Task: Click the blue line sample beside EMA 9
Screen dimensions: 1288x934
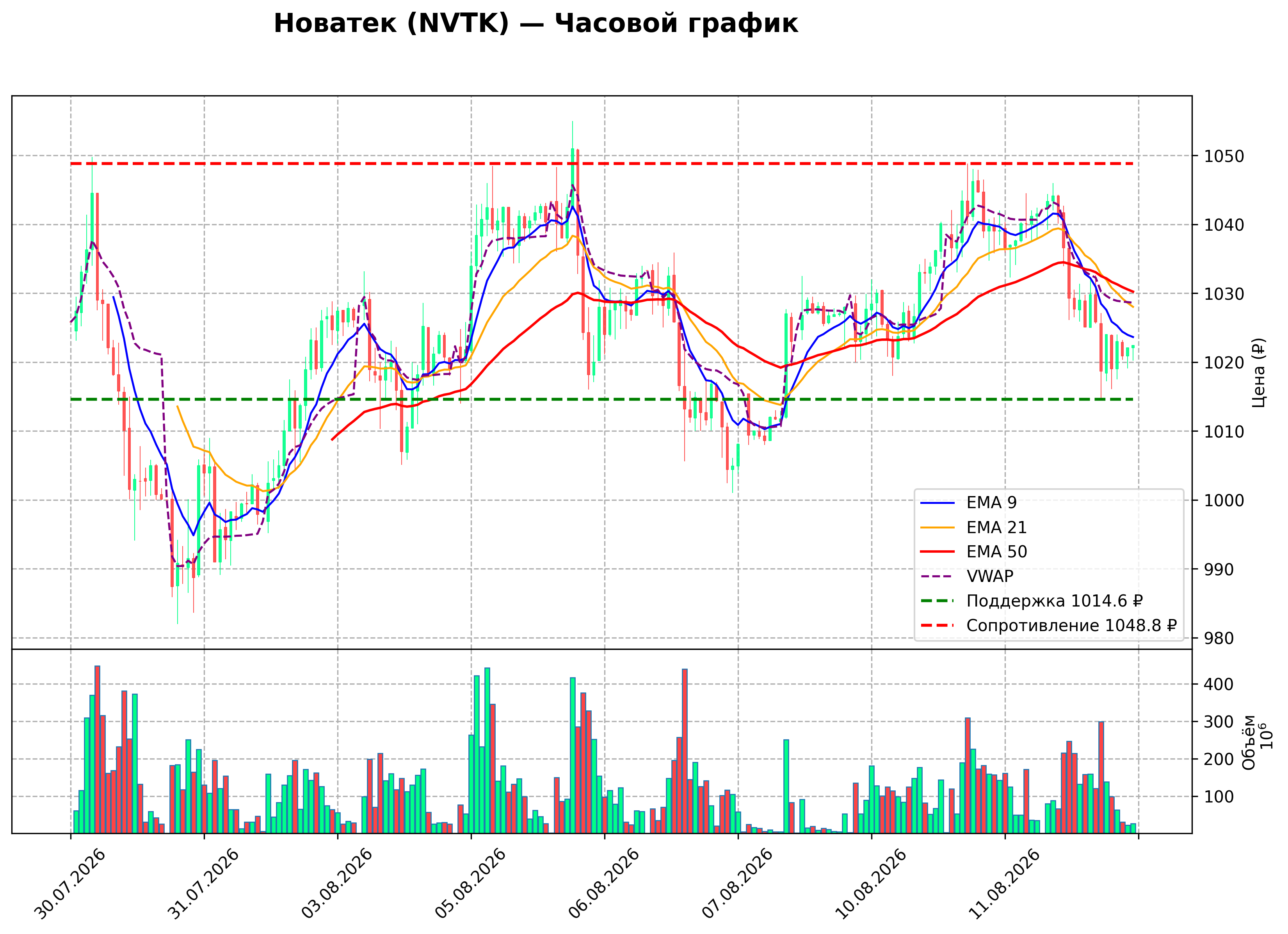Action: tap(938, 503)
